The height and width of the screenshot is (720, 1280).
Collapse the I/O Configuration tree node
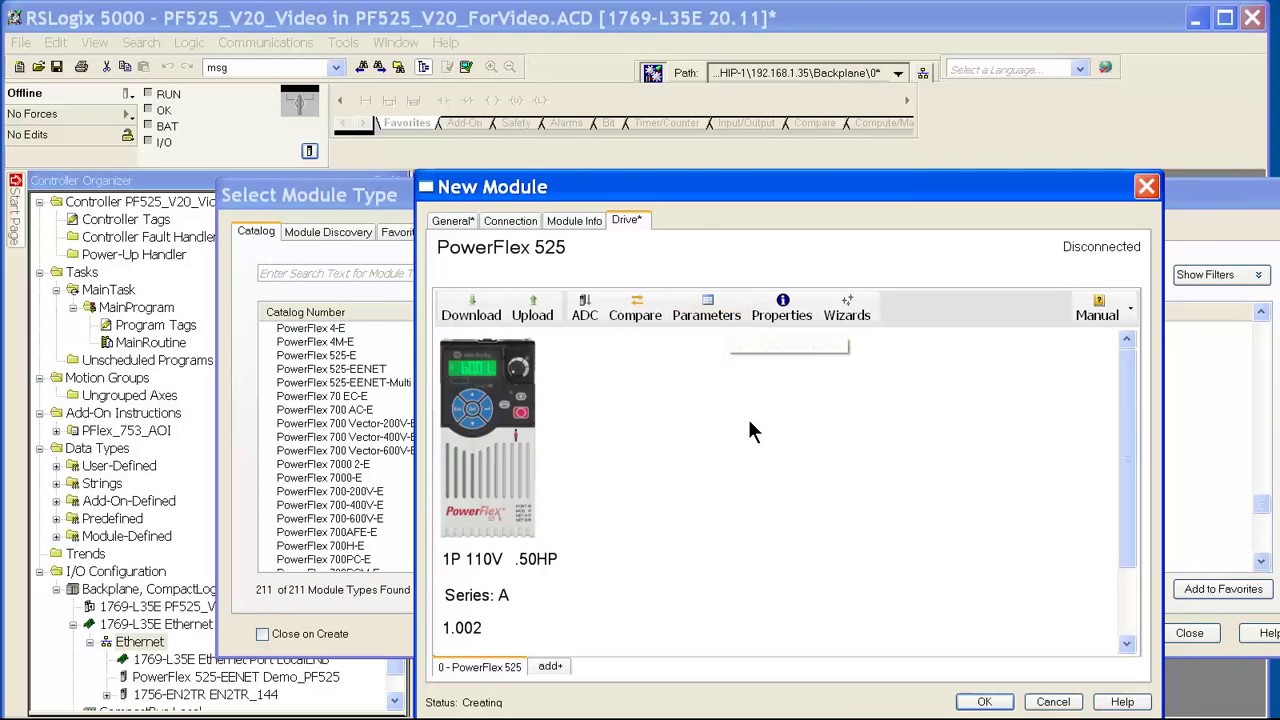40,572
